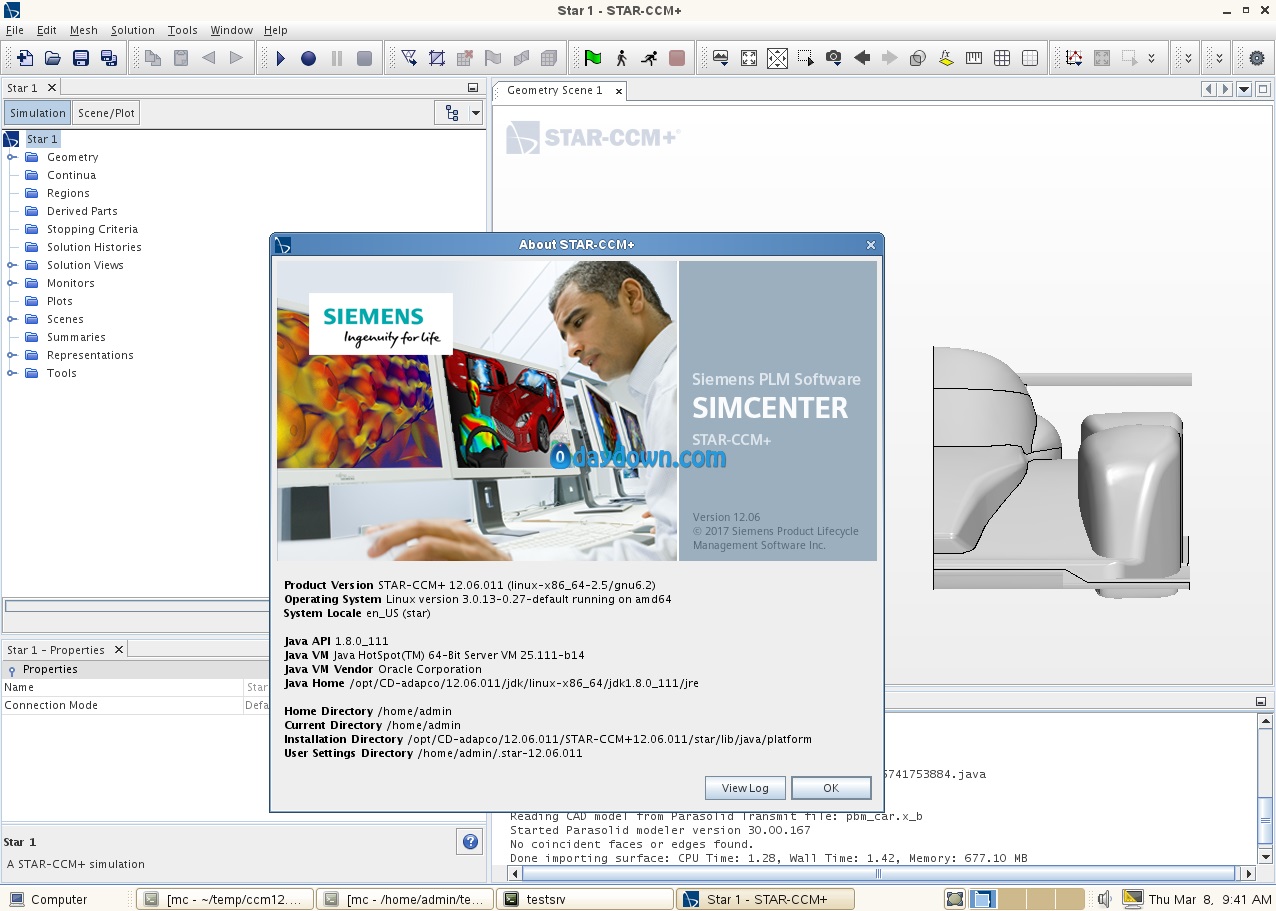
Task: Expand the Scenes tree node
Action: (12, 319)
